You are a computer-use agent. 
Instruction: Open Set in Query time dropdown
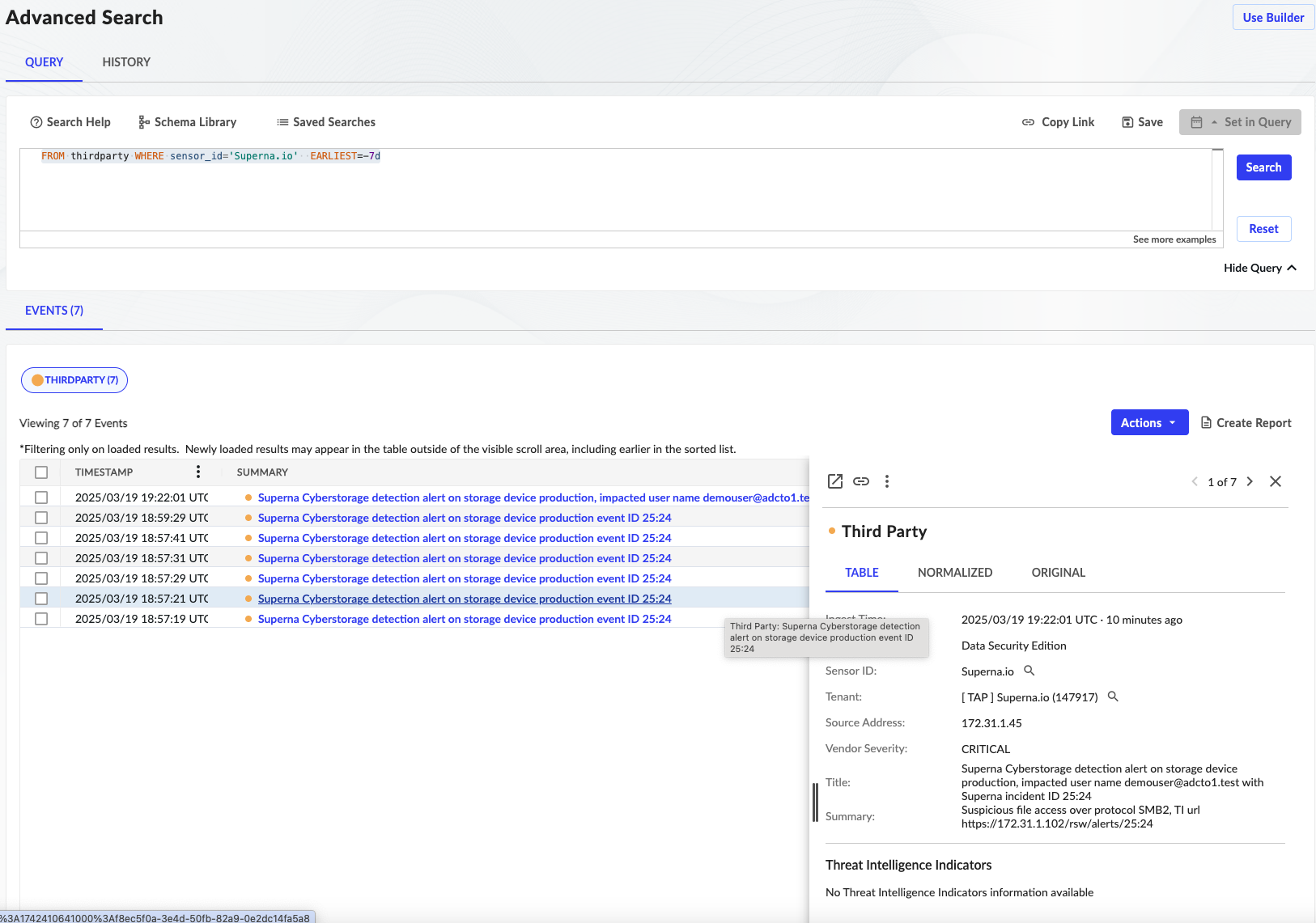pos(1240,122)
